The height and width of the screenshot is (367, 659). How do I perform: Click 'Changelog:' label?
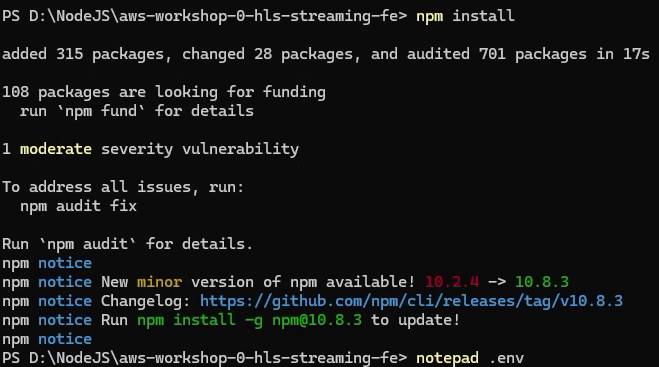coord(145,301)
